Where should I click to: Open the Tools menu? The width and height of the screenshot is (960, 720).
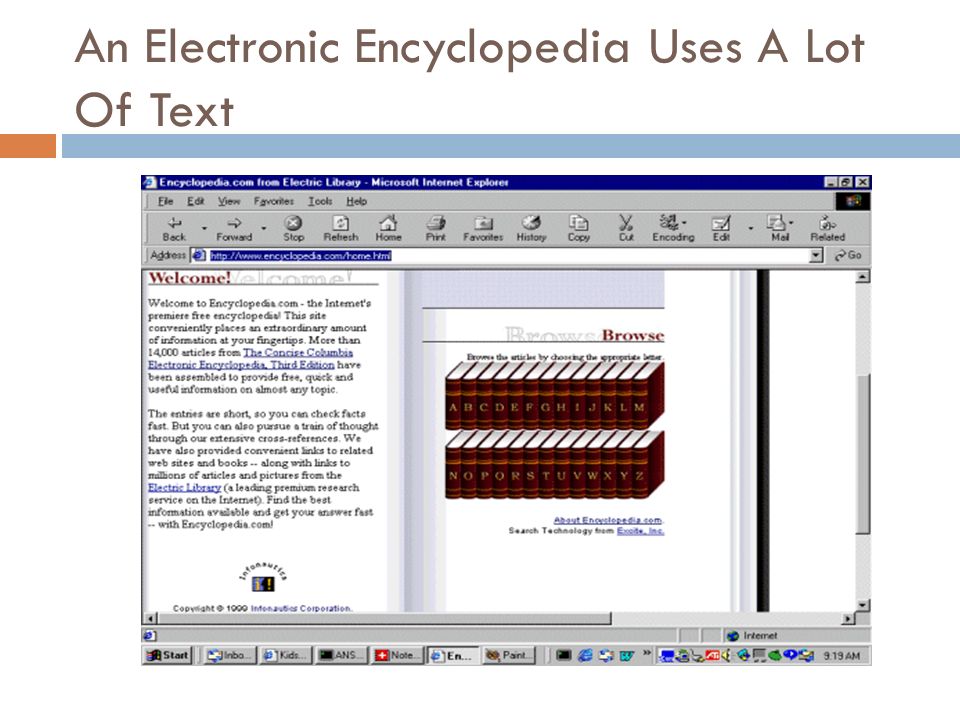(x=320, y=201)
